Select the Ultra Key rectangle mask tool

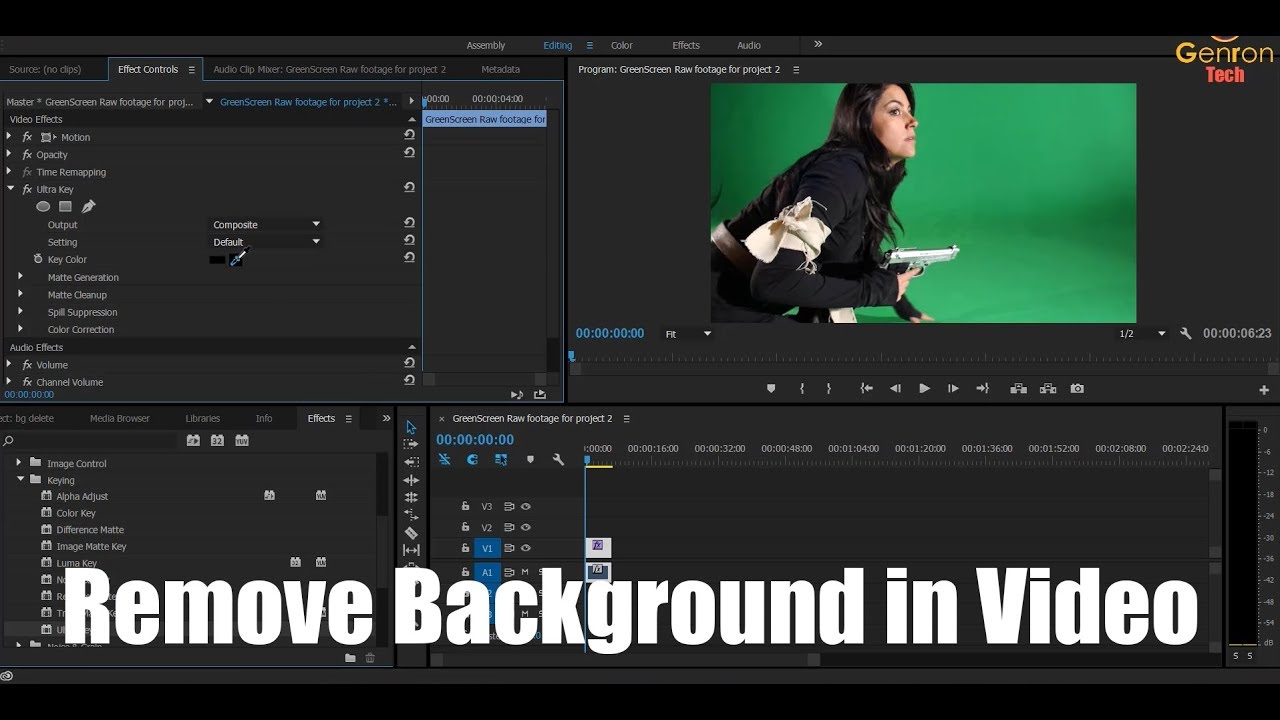[x=65, y=207]
